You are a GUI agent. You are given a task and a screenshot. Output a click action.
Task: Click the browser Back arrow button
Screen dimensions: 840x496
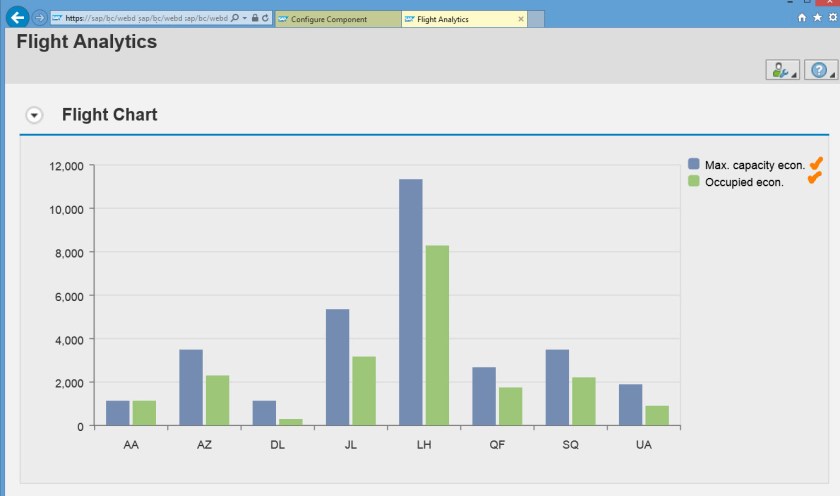pyautogui.click(x=16, y=18)
